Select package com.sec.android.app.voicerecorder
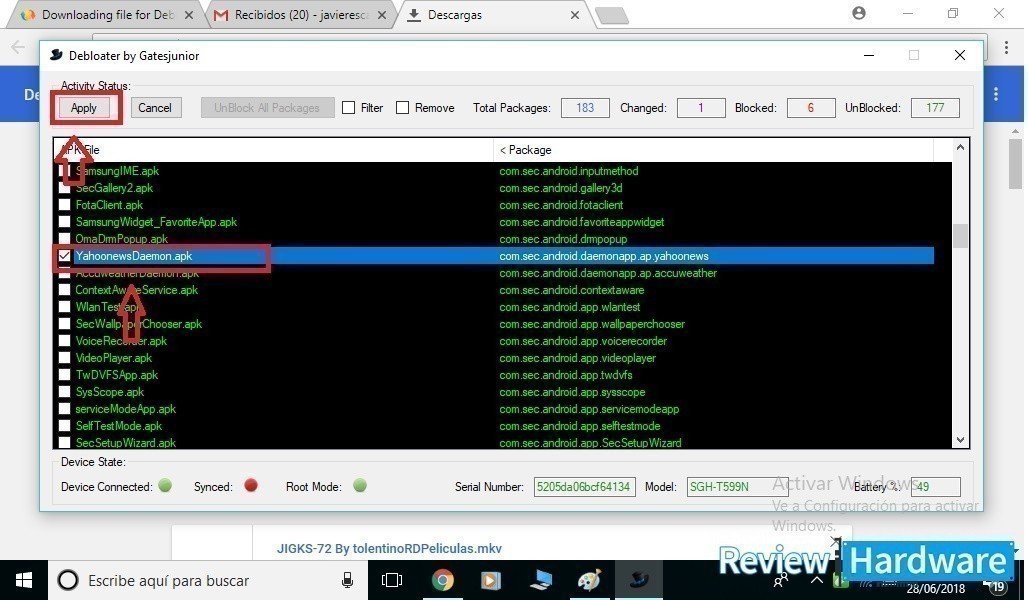The height and width of the screenshot is (600, 1028). 583,342
